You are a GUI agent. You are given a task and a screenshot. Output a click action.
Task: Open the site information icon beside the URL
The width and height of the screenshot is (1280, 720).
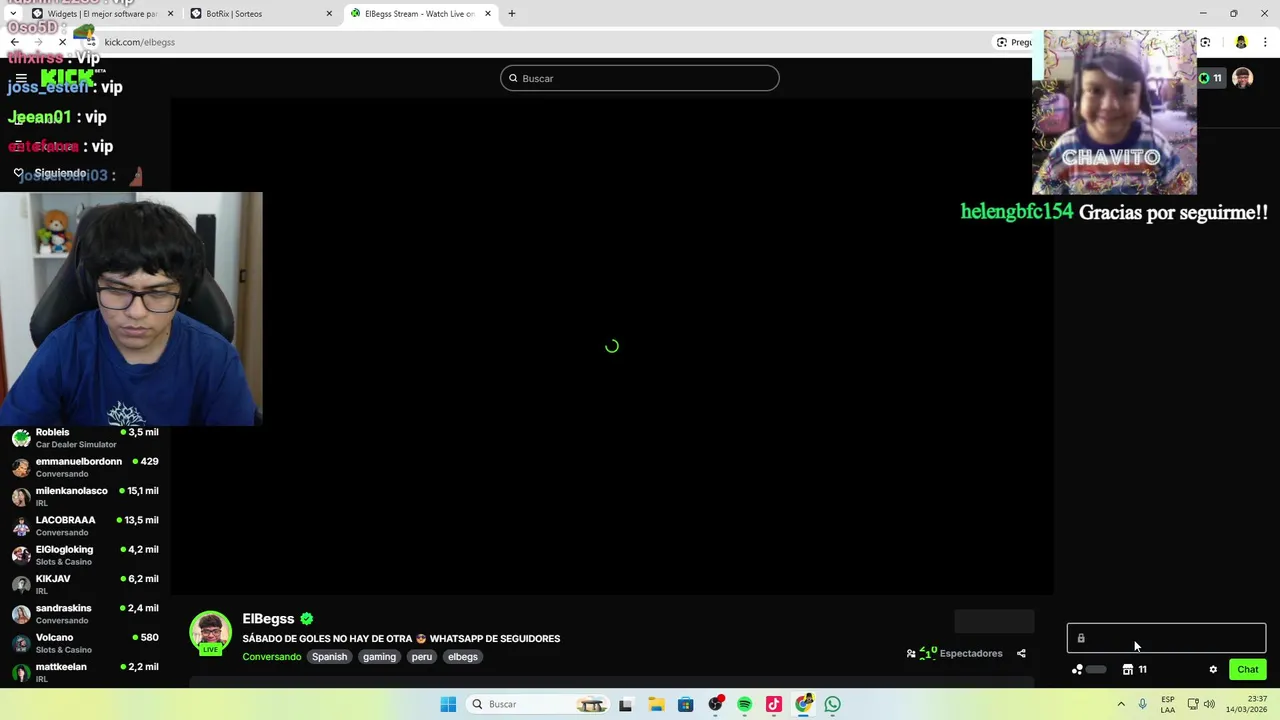[90, 42]
